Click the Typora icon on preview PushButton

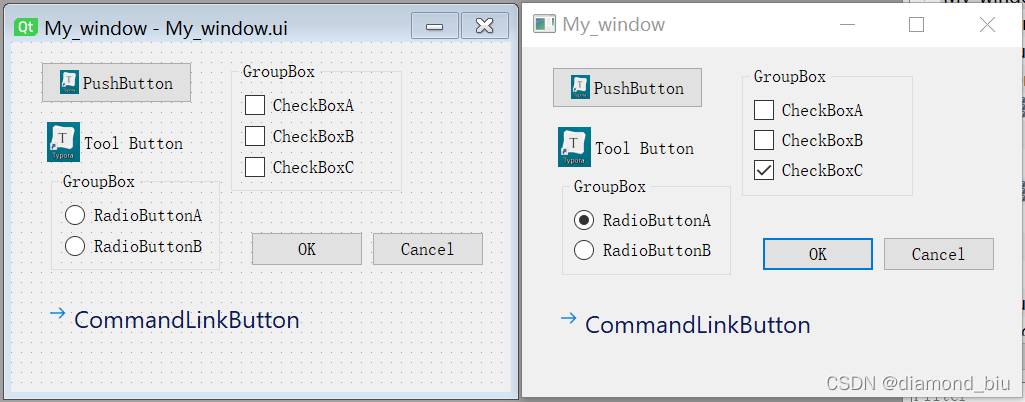pos(580,87)
